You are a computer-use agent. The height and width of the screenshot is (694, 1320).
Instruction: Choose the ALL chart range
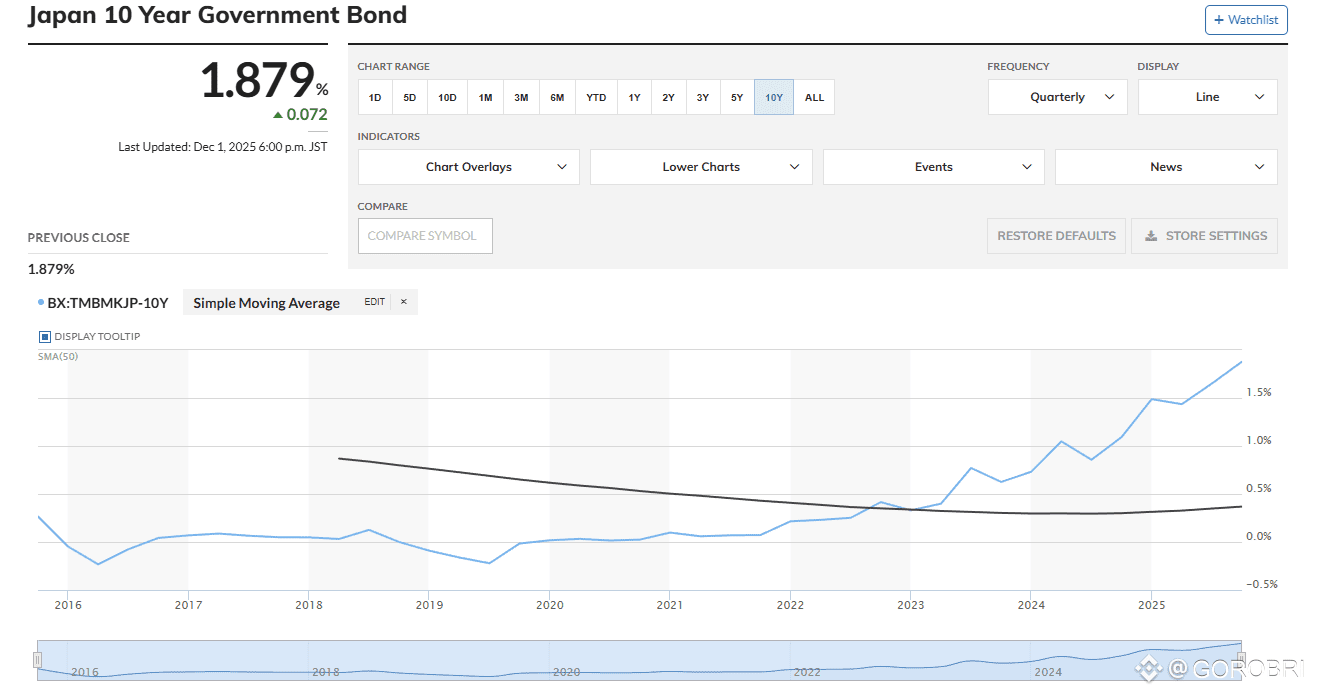click(x=815, y=97)
